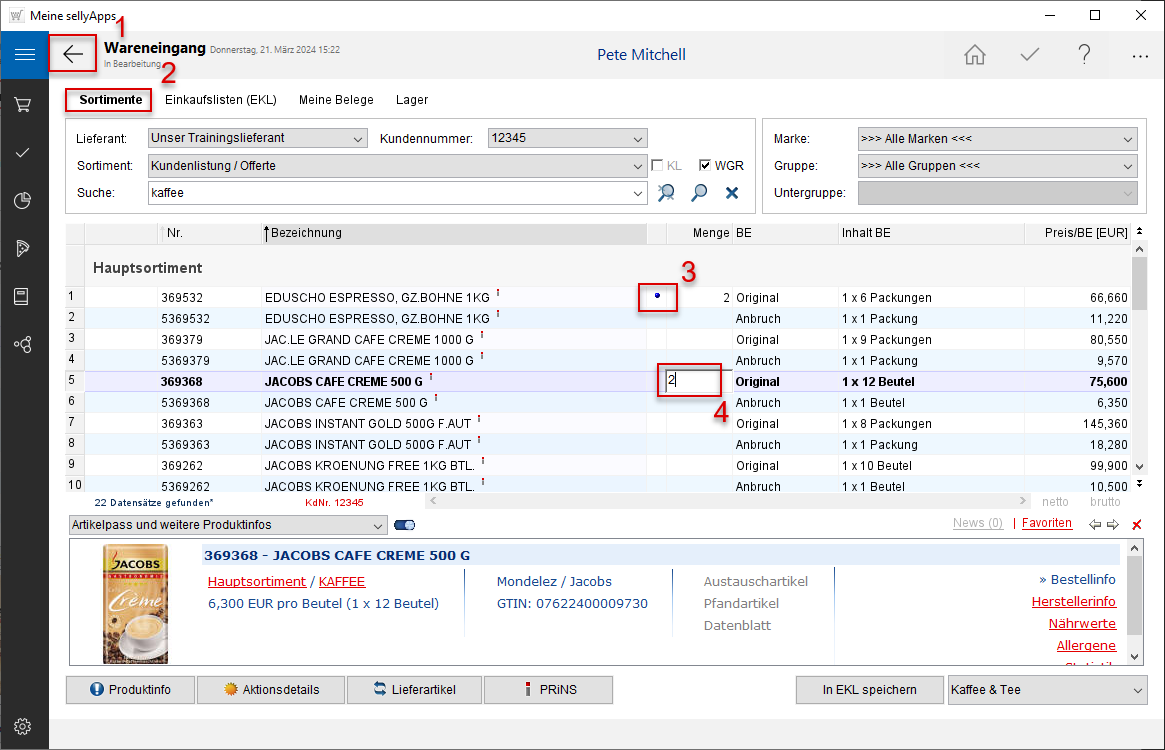1165x750 pixels.
Task: Open the shopping cart in sidebar
Action: point(23,104)
